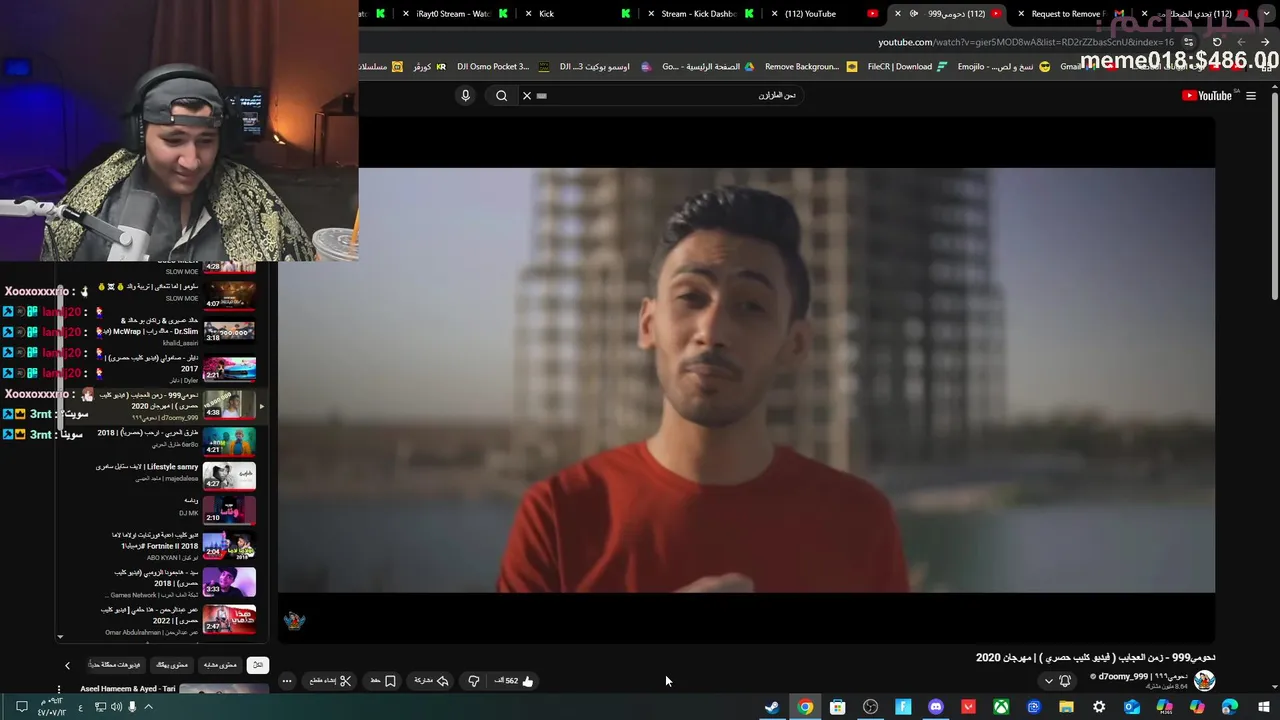Click the search magnifier button
The height and width of the screenshot is (720, 1280).
(x=502, y=96)
